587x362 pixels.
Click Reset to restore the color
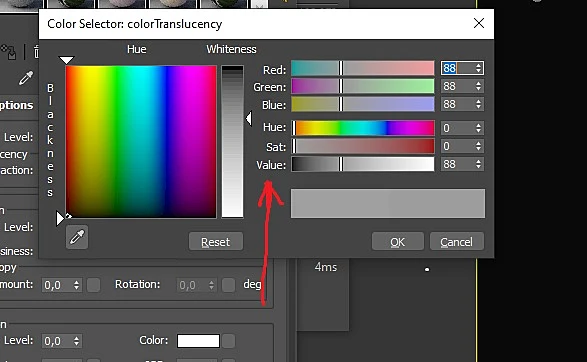216,242
